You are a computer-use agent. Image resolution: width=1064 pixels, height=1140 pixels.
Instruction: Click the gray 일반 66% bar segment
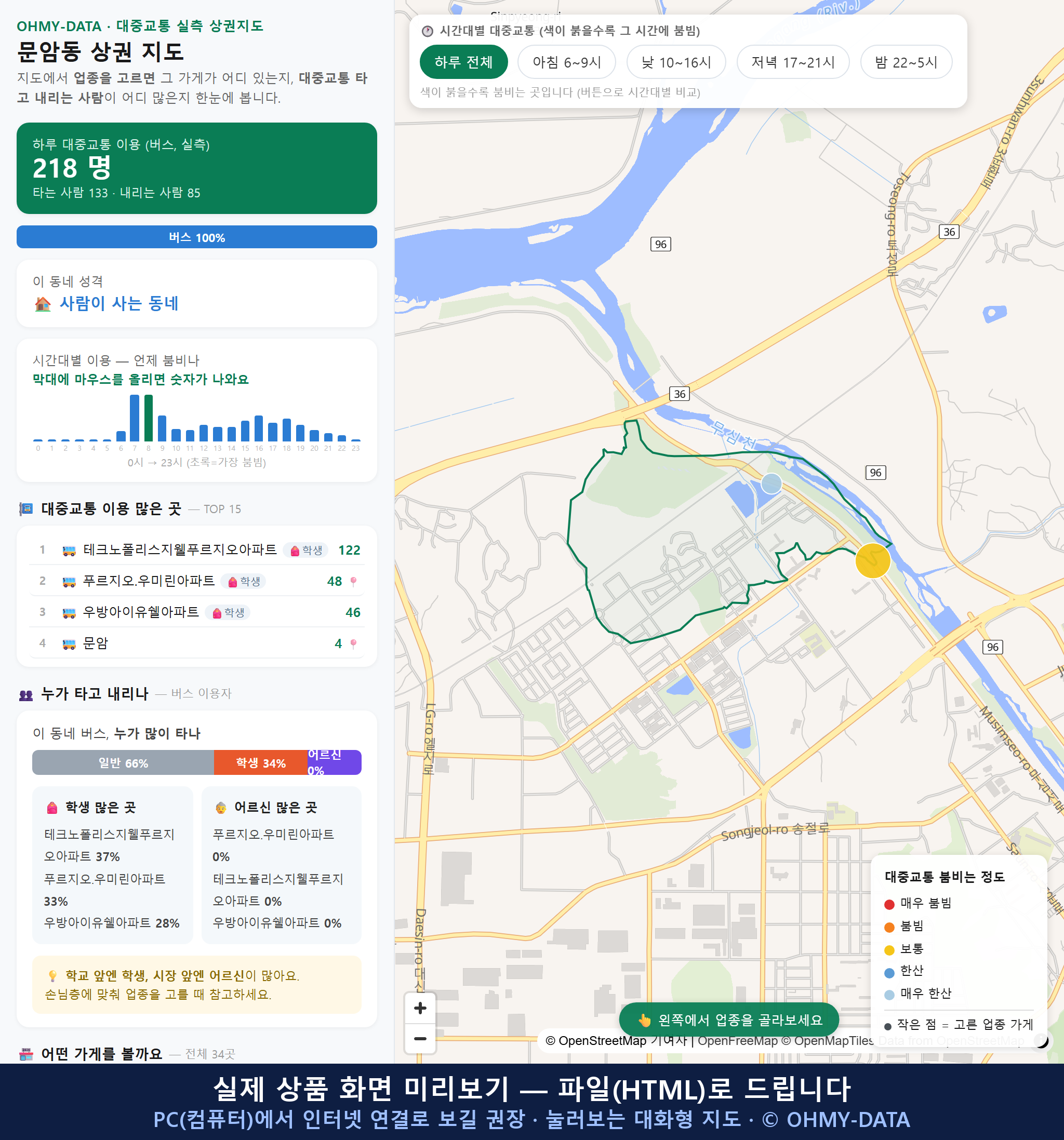point(123,762)
